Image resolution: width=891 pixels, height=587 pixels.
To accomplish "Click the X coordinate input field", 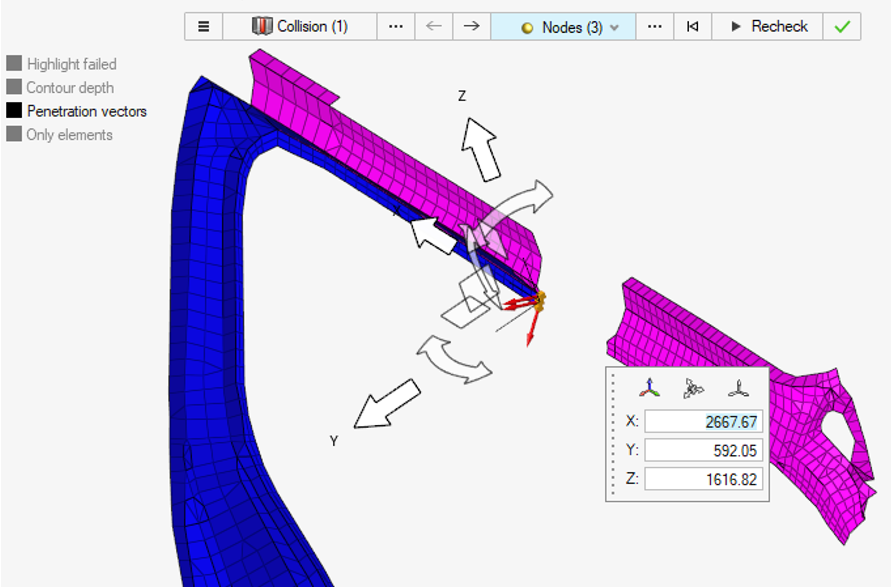I will [703, 422].
